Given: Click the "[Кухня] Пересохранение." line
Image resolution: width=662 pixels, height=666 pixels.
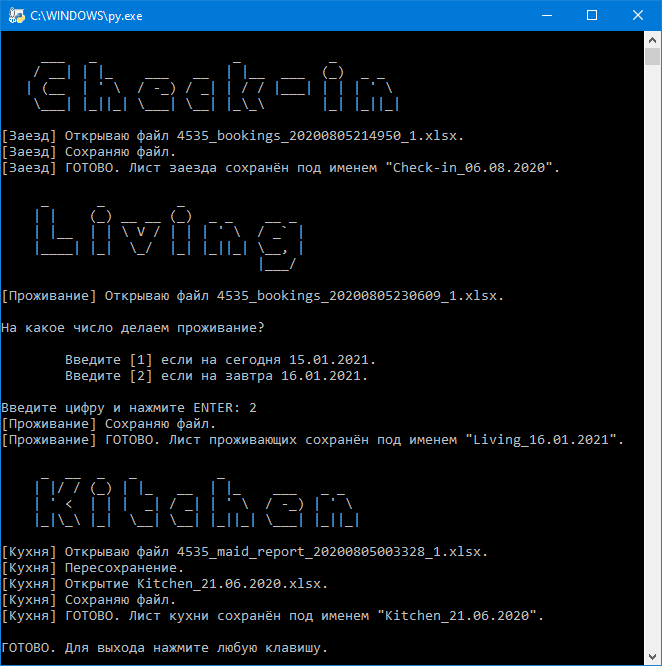Looking at the screenshot, I should tap(93, 568).
